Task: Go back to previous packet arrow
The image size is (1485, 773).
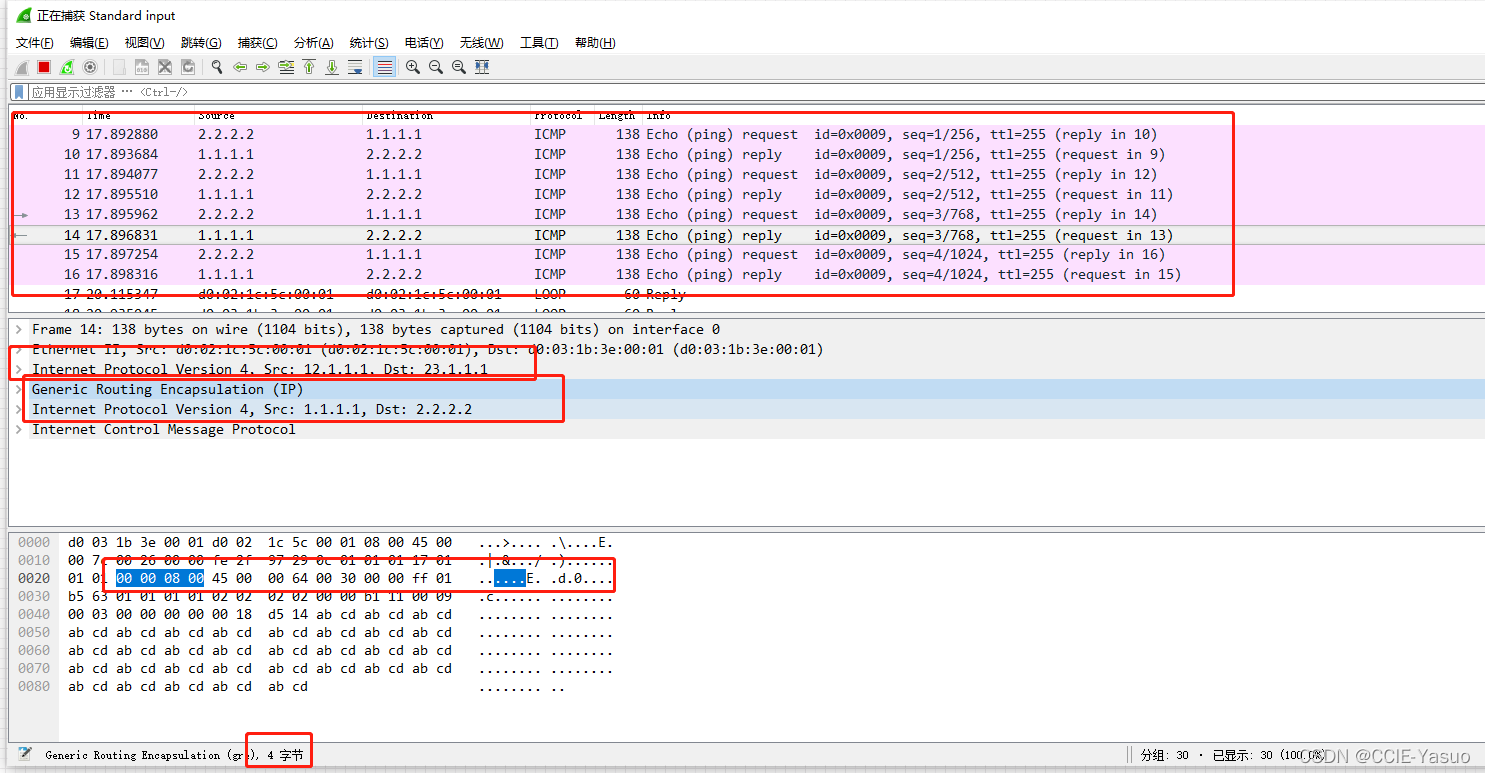Action: pyautogui.click(x=240, y=67)
